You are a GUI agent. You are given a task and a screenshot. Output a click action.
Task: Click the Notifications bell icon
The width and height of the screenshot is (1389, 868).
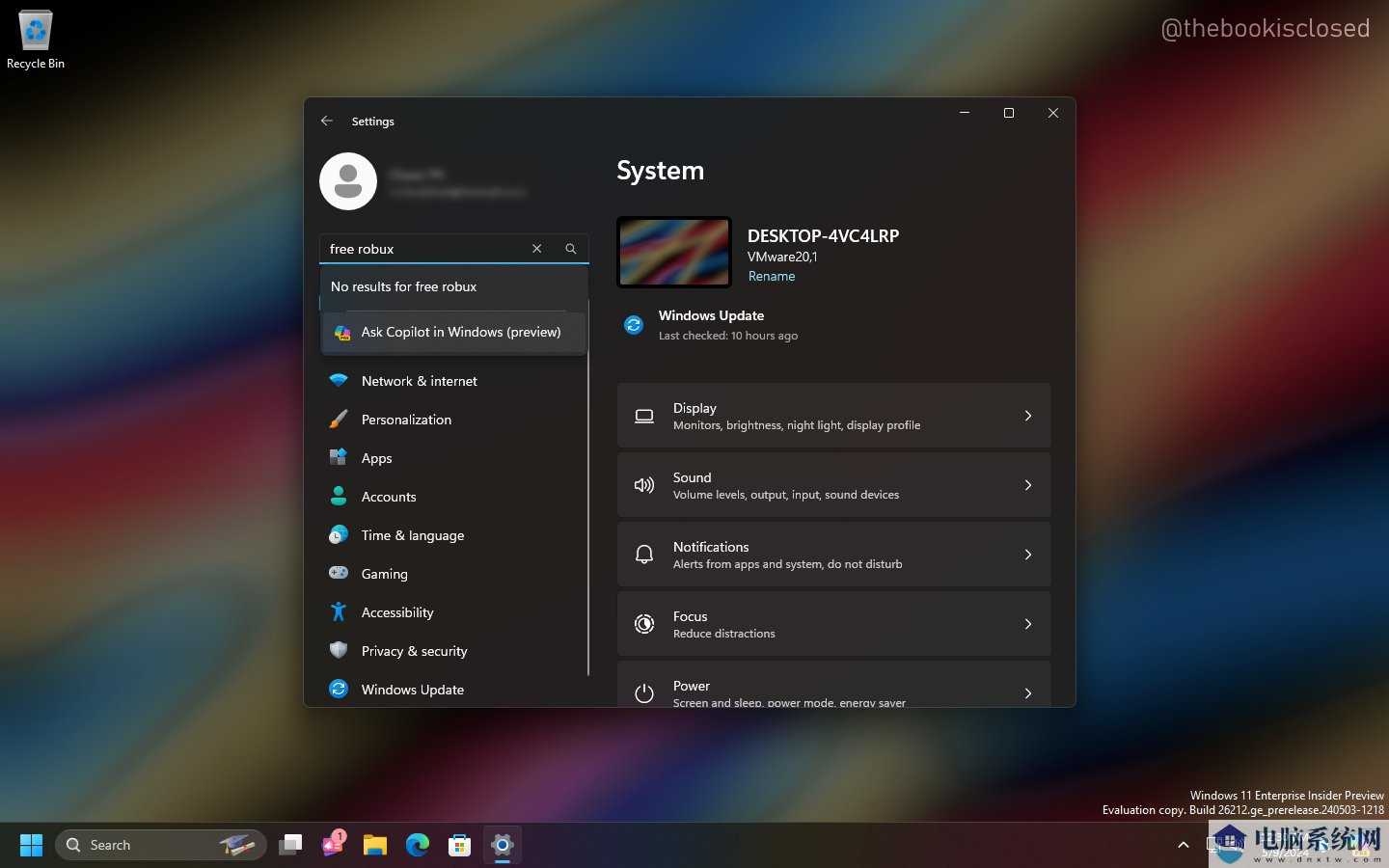644,555
